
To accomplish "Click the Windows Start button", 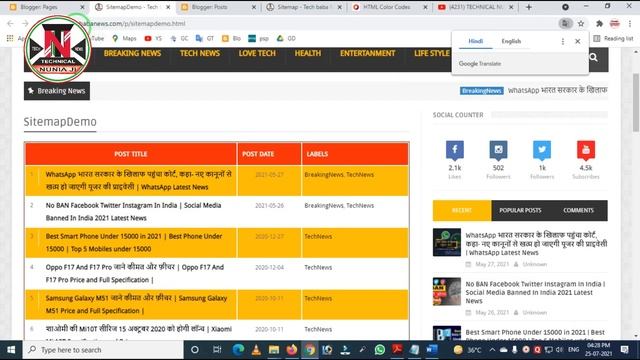I will [x=11, y=350].
